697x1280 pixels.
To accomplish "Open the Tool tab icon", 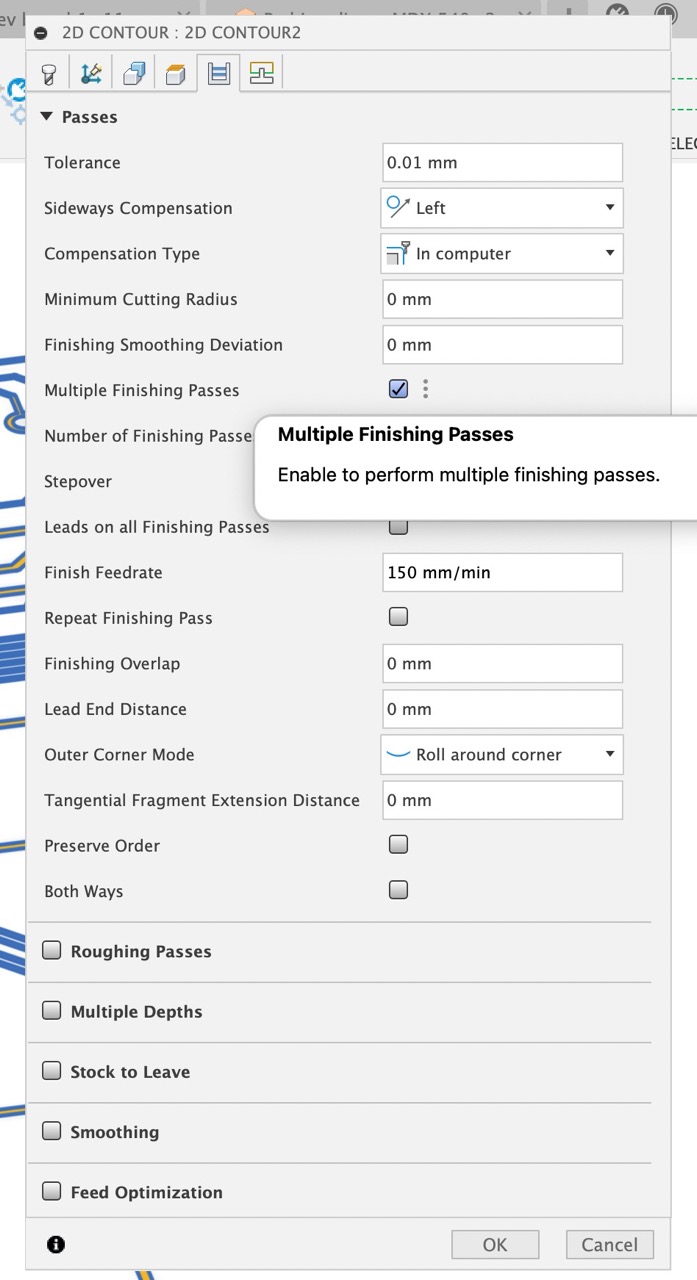I will [x=48, y=73].
